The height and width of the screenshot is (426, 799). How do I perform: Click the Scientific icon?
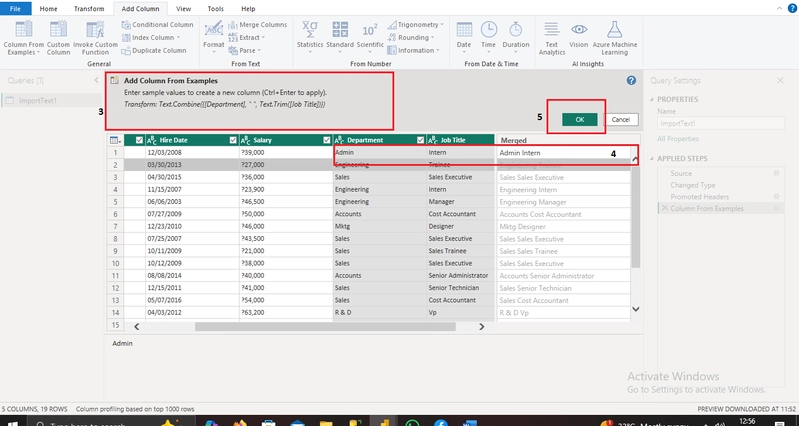(370, 30)
